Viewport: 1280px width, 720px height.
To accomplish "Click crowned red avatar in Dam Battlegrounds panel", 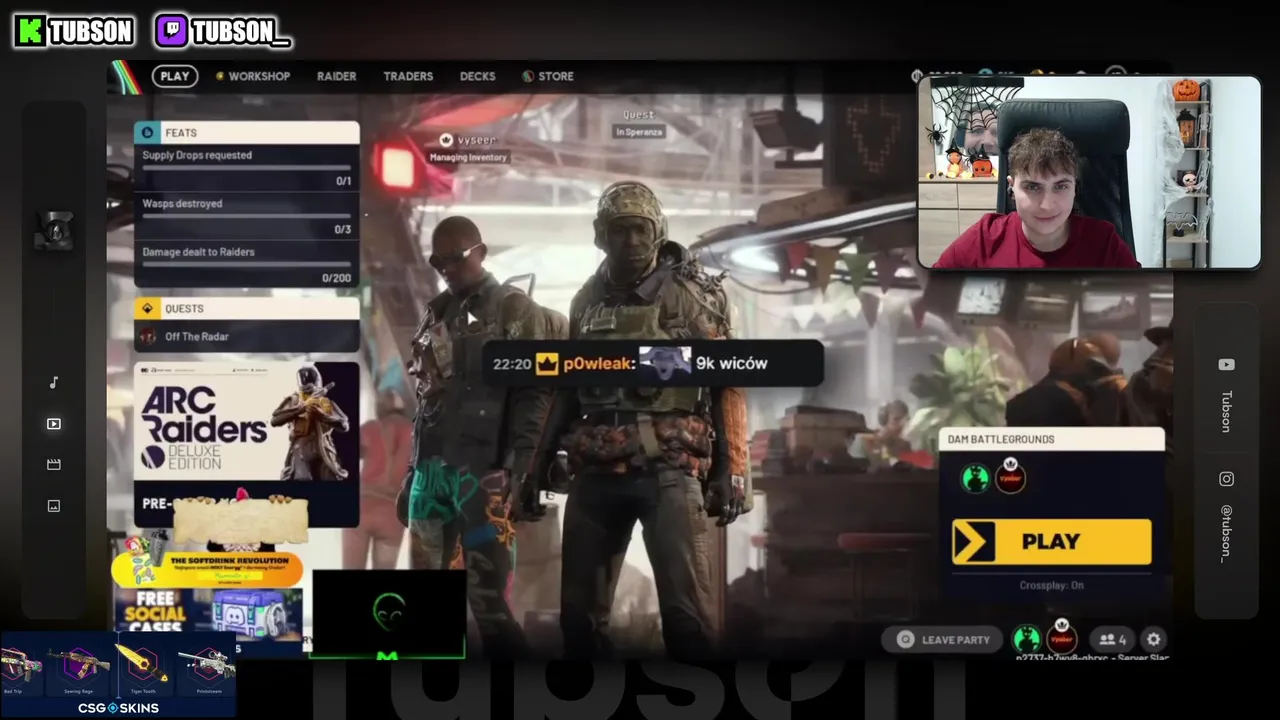I will tap(1010, 477).
